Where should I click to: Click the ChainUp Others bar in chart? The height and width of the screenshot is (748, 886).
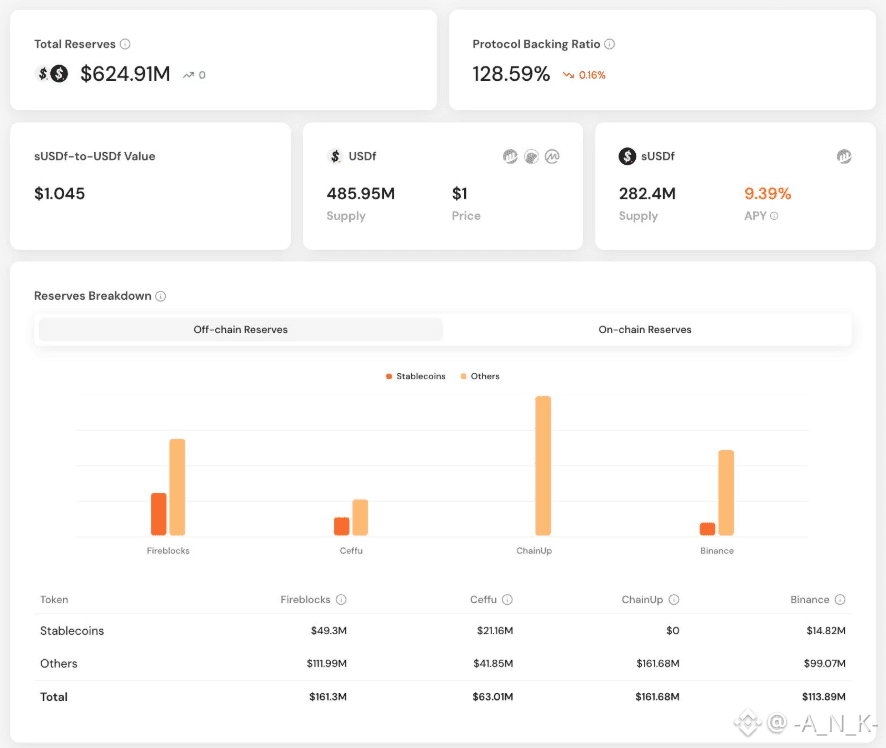[x=543, y=466]
